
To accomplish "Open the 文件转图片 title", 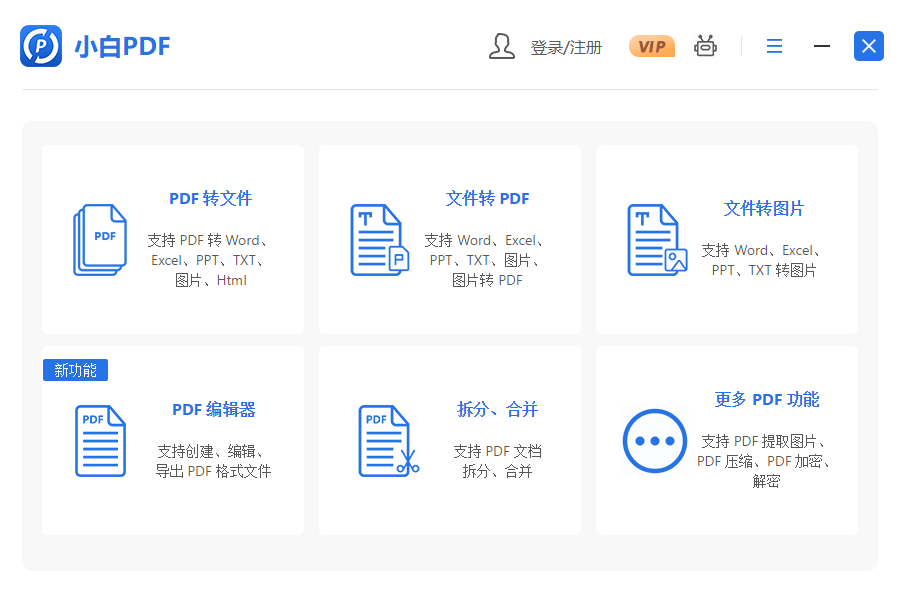I will coord(764,208).
